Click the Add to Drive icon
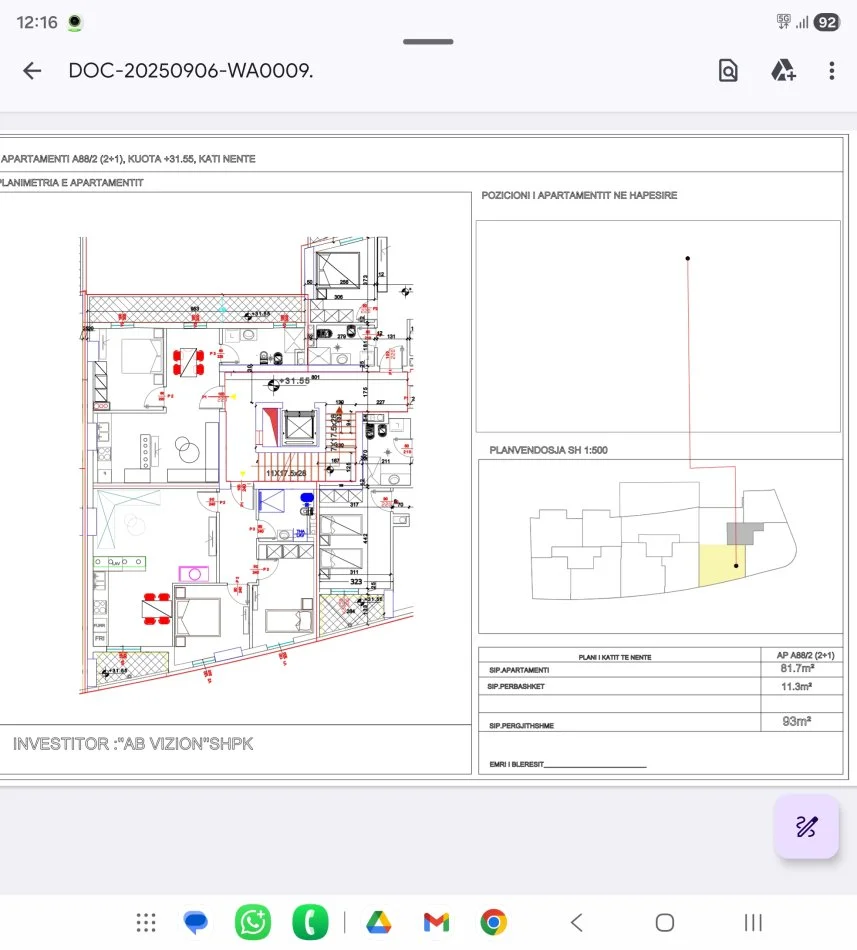 point(782,70)
